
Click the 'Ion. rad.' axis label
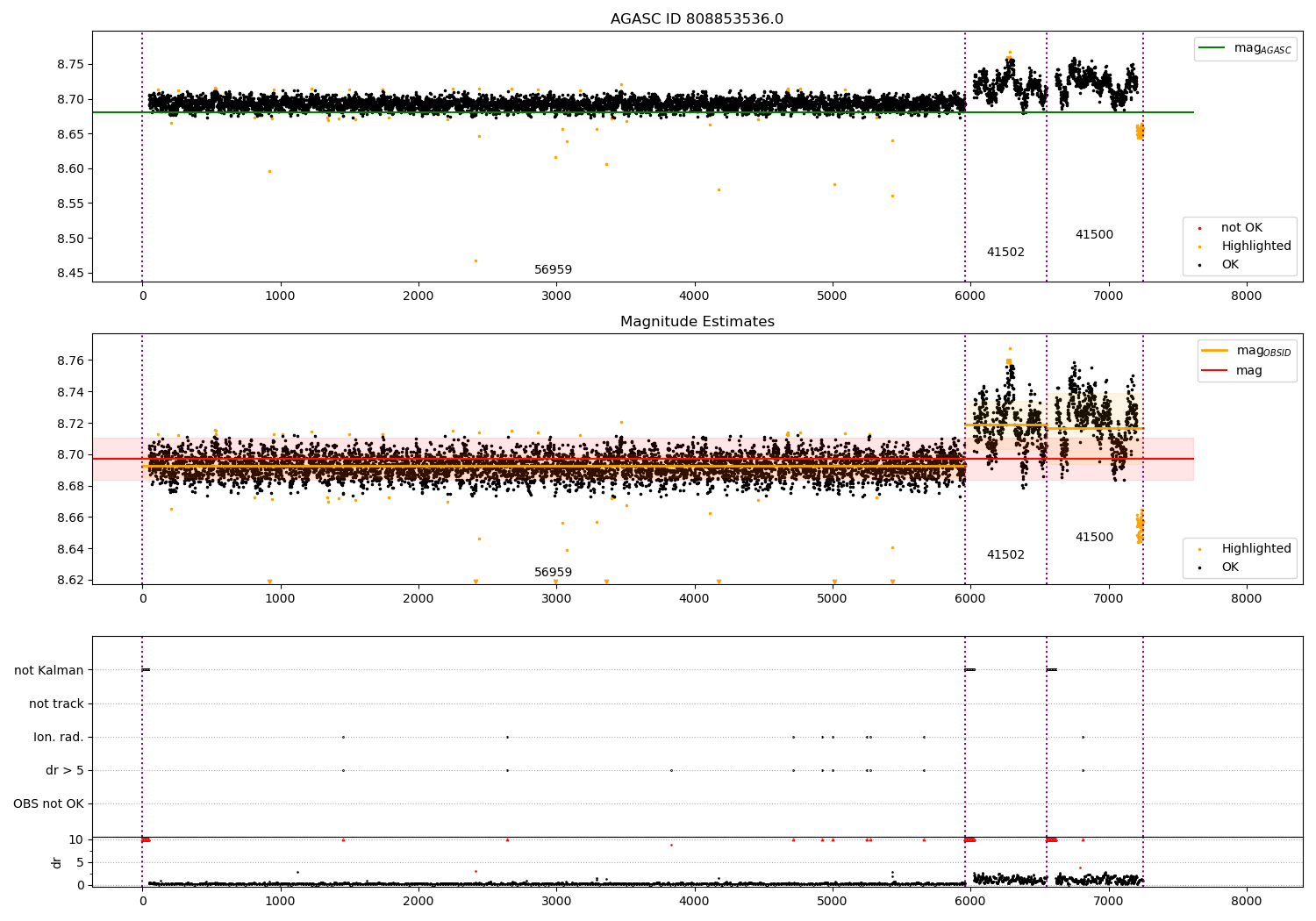[x=59, y=738]
